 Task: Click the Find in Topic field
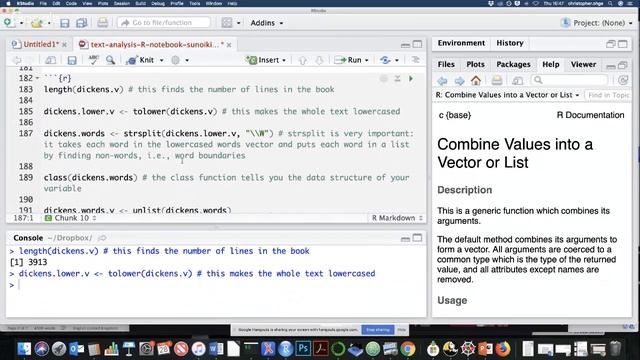(607, 95)
